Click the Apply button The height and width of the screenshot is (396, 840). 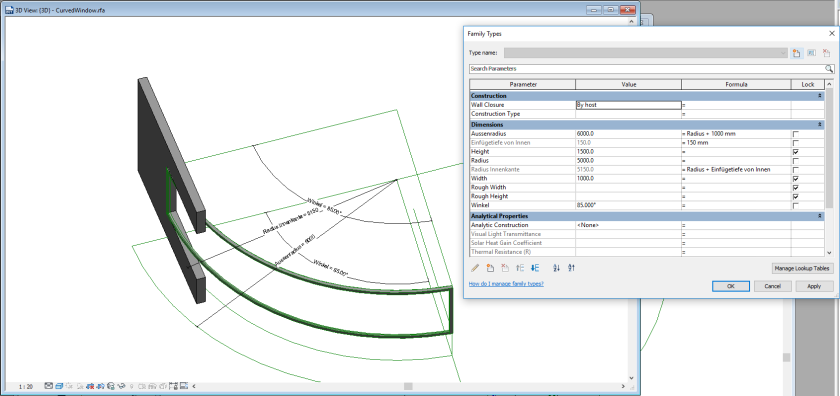tap(814, 286)
